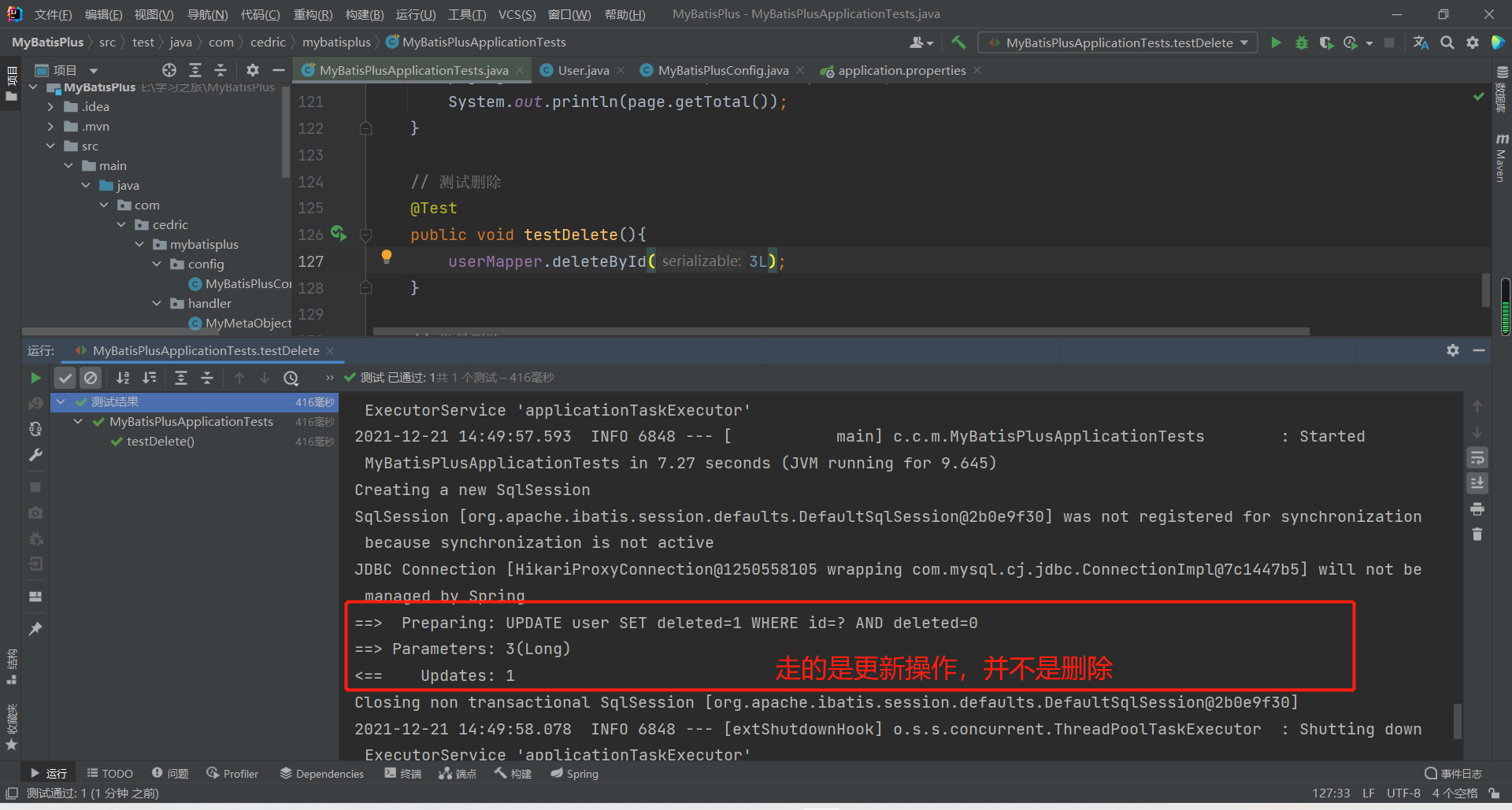Switch to the application.properties tab
The height and width of the screenshot is (810, 1512).
902,70
